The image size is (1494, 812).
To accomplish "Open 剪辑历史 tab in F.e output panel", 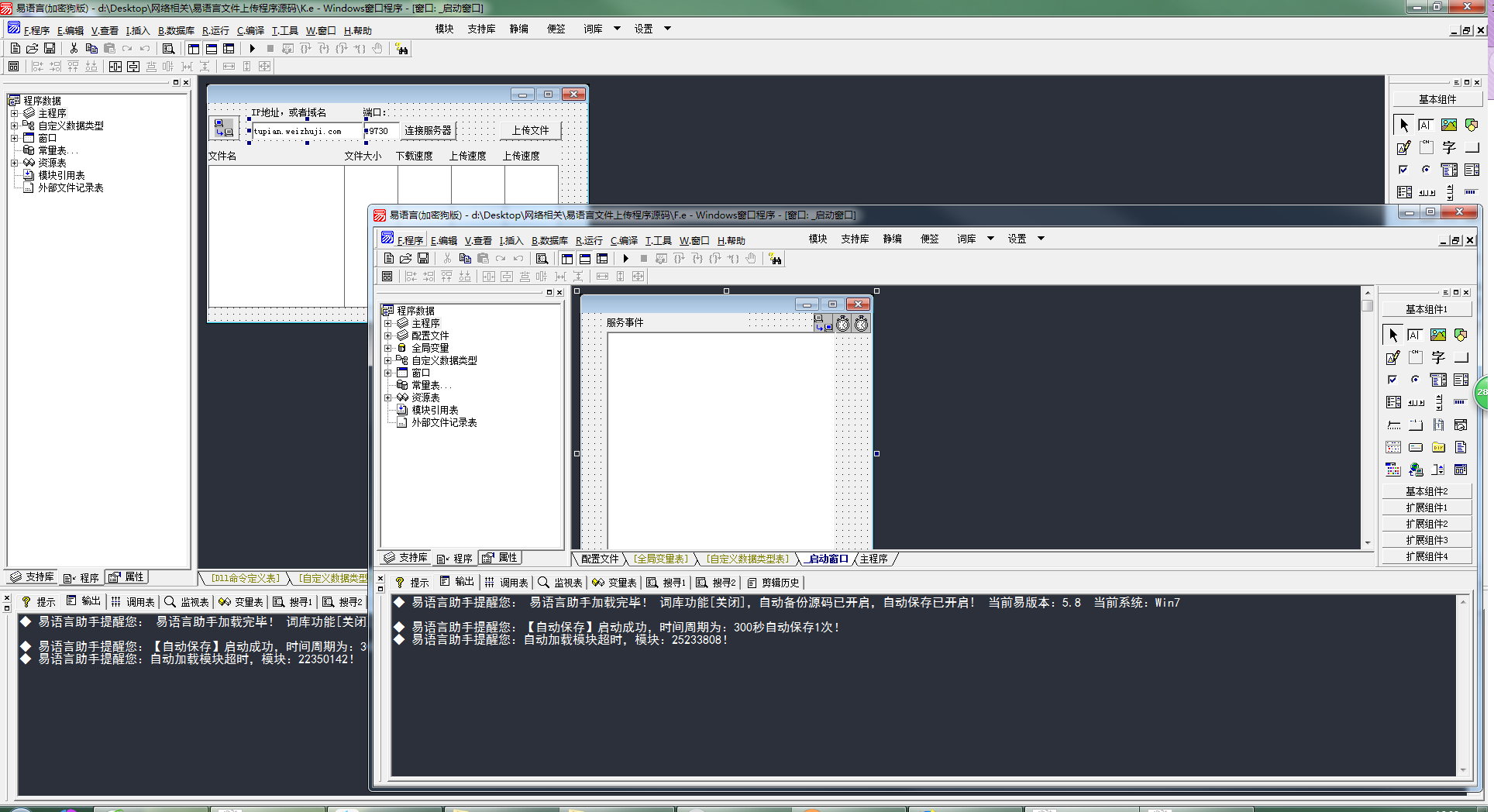I will pos(773,583).
